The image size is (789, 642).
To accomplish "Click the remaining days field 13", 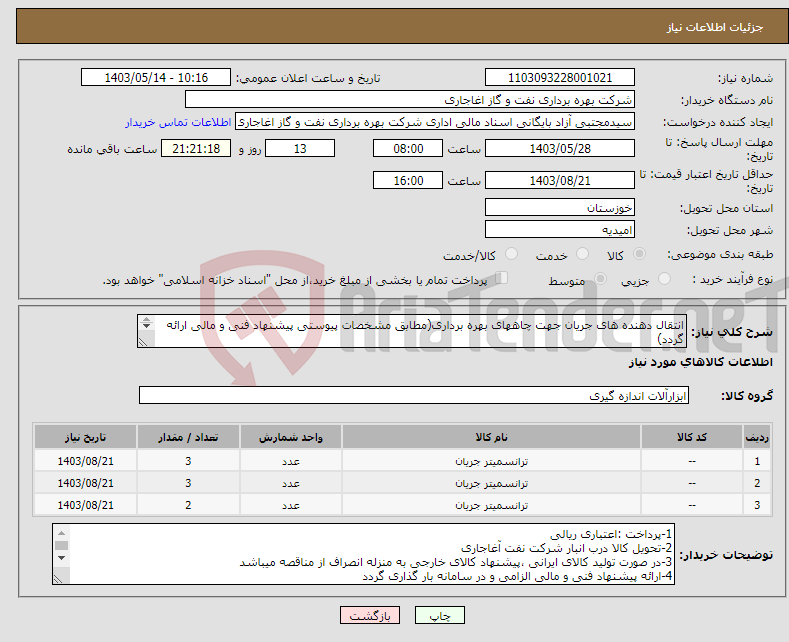I will (x=300, y=148).
